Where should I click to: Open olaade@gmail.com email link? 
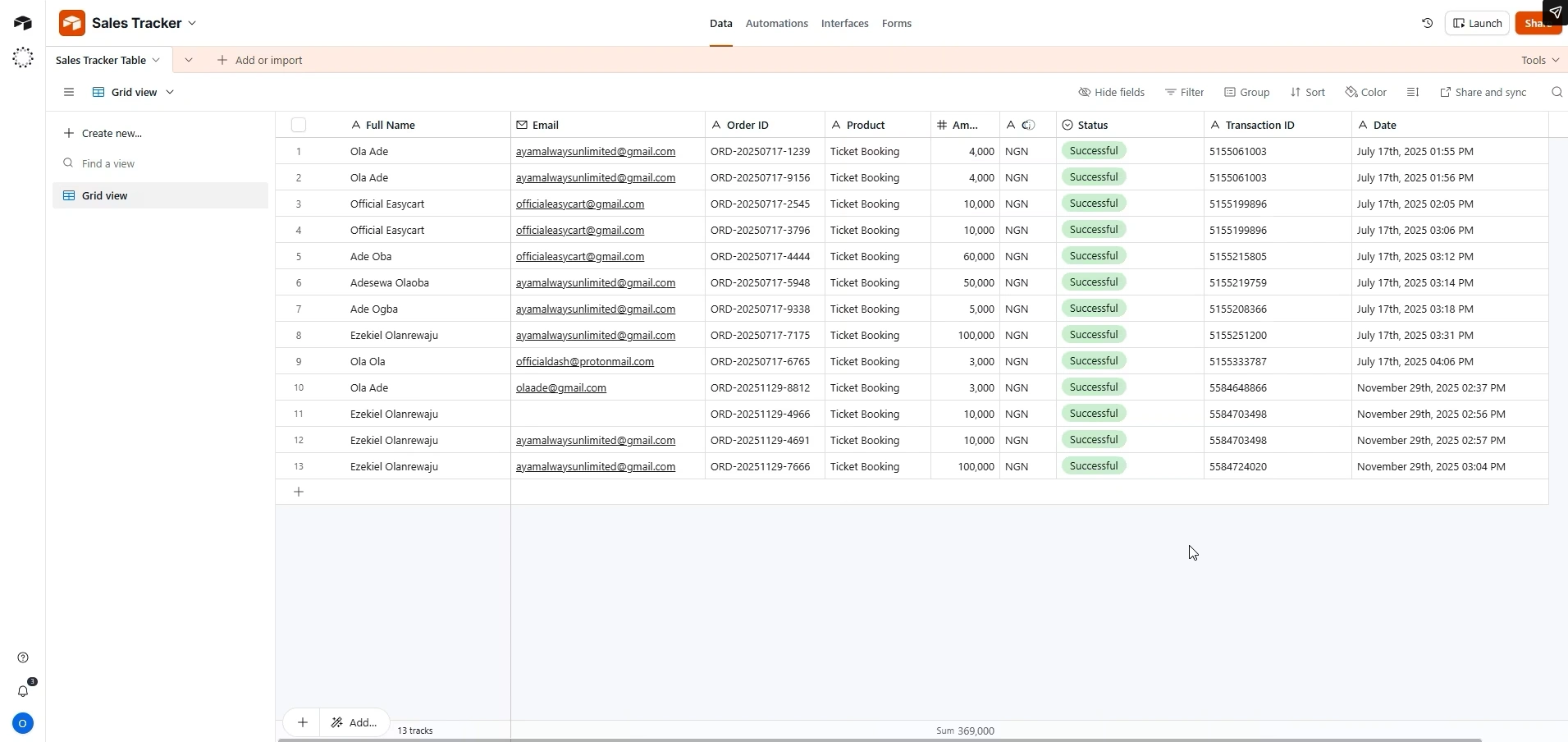[x=561, y=388]
